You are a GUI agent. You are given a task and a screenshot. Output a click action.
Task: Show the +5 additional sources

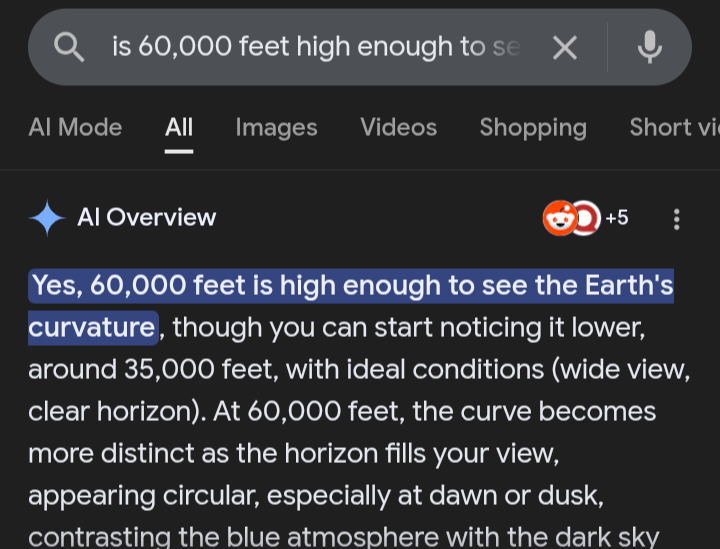coord(617,218)
